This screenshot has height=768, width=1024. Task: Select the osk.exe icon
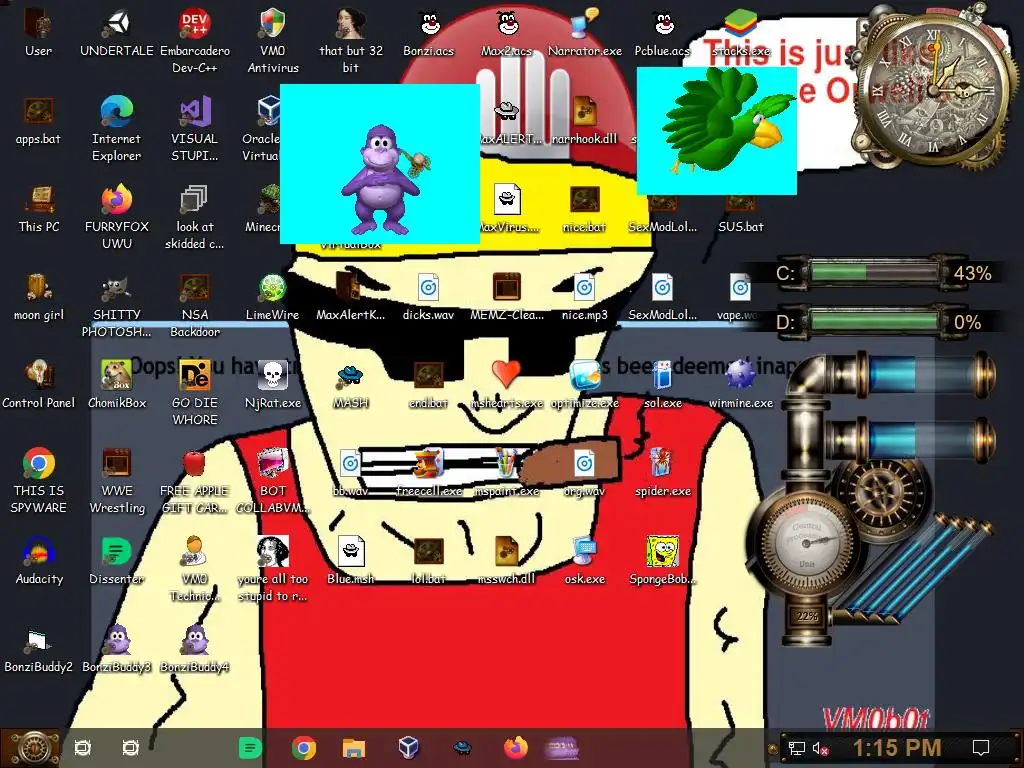pos(584,561)
